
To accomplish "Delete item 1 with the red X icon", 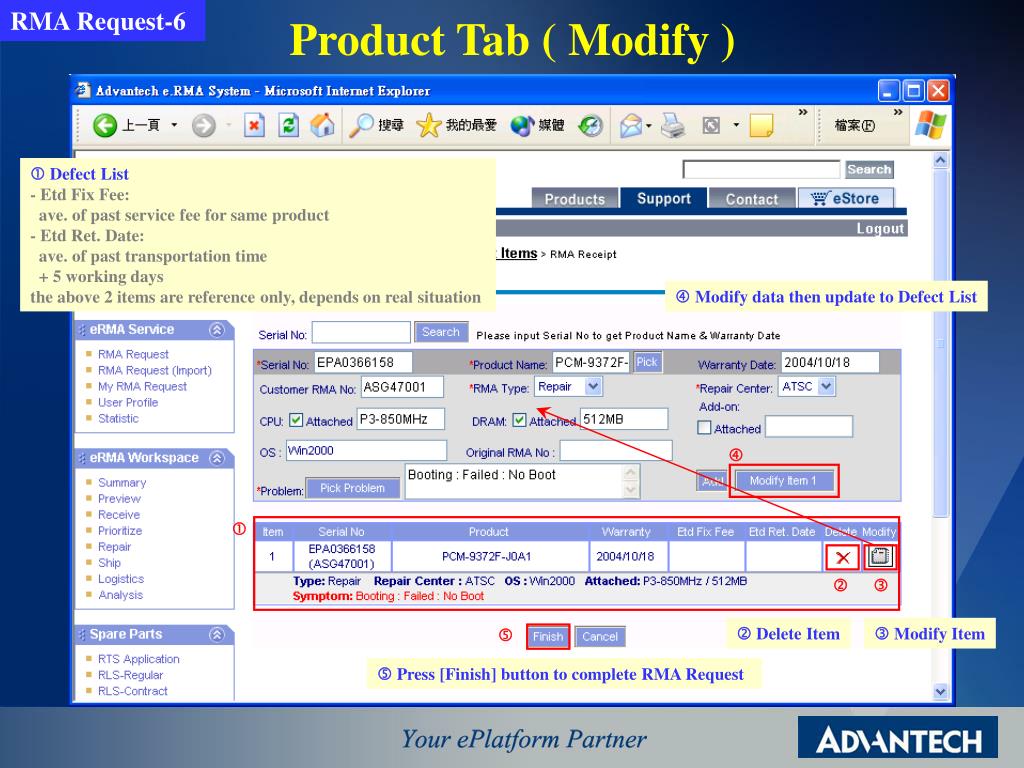I will pos(842,558).
